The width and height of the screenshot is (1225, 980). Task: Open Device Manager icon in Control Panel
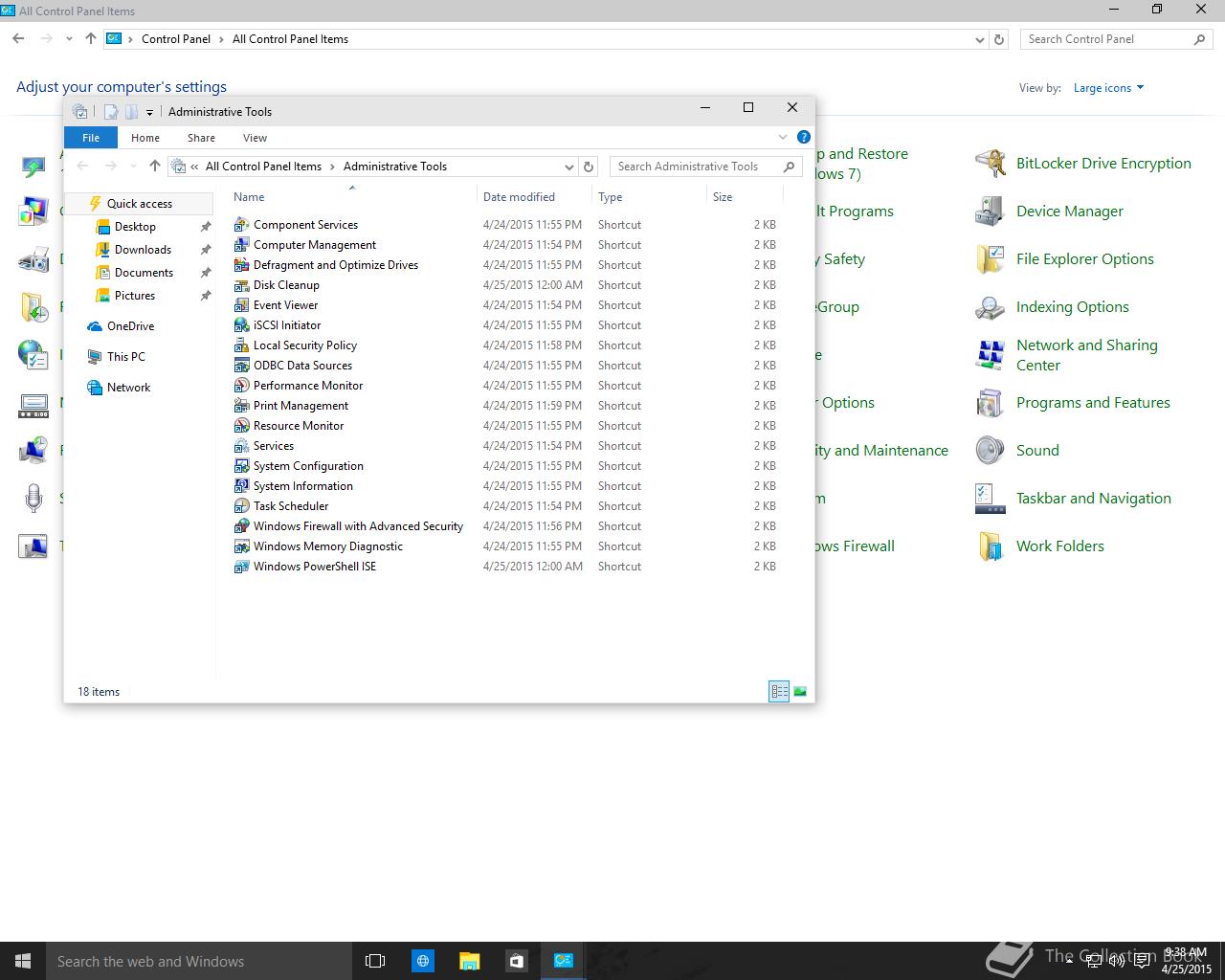click(x=990, y=212)
